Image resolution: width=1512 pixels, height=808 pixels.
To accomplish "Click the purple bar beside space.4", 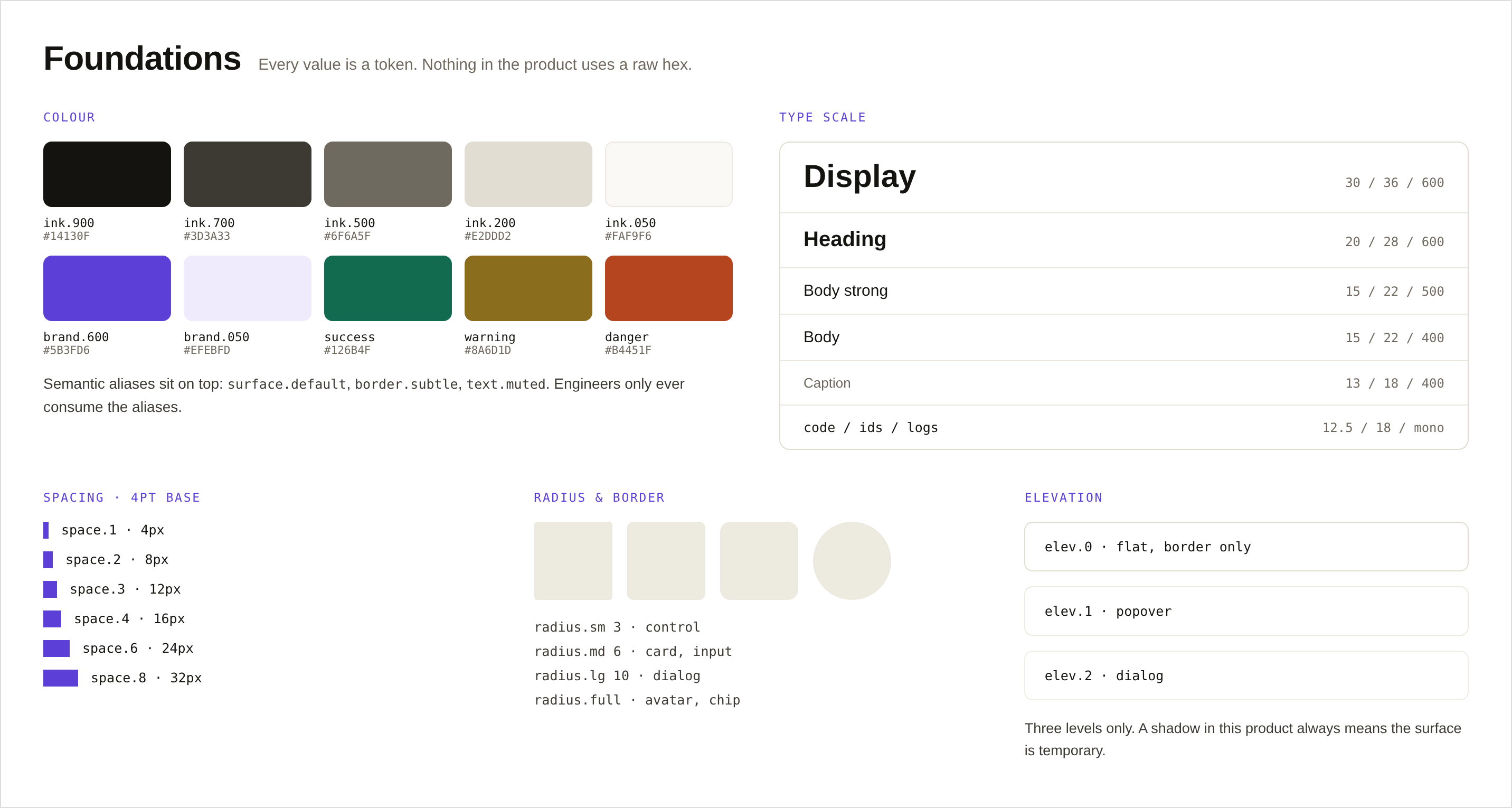I will click(52, 619).
